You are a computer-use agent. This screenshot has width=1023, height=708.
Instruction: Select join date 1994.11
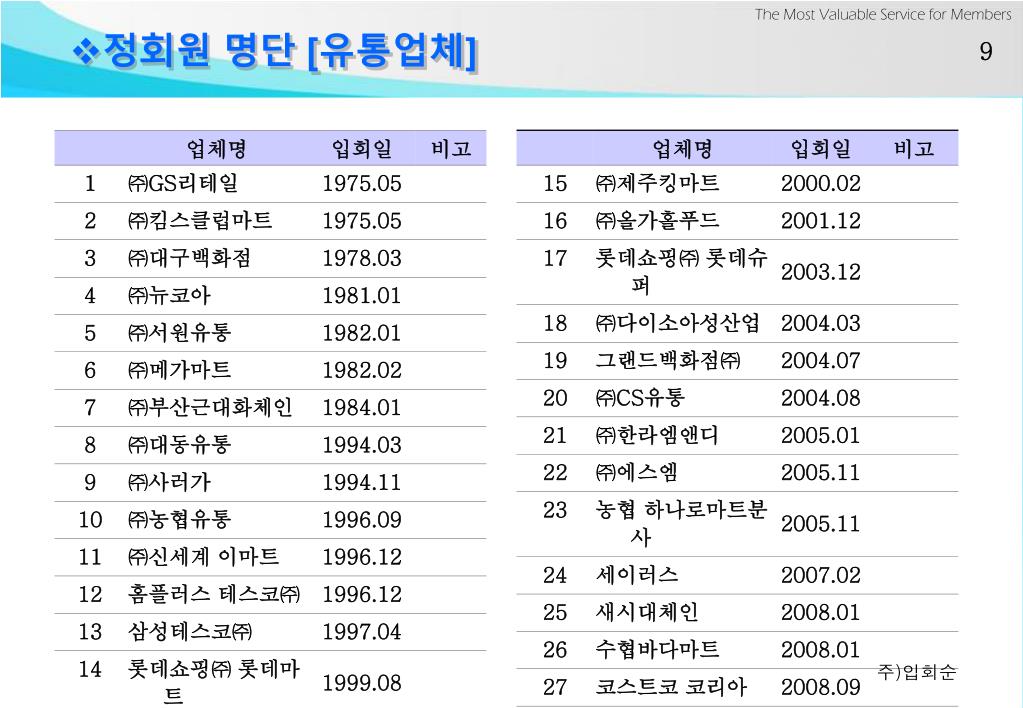pyautogui.click(x=362, y=482)
